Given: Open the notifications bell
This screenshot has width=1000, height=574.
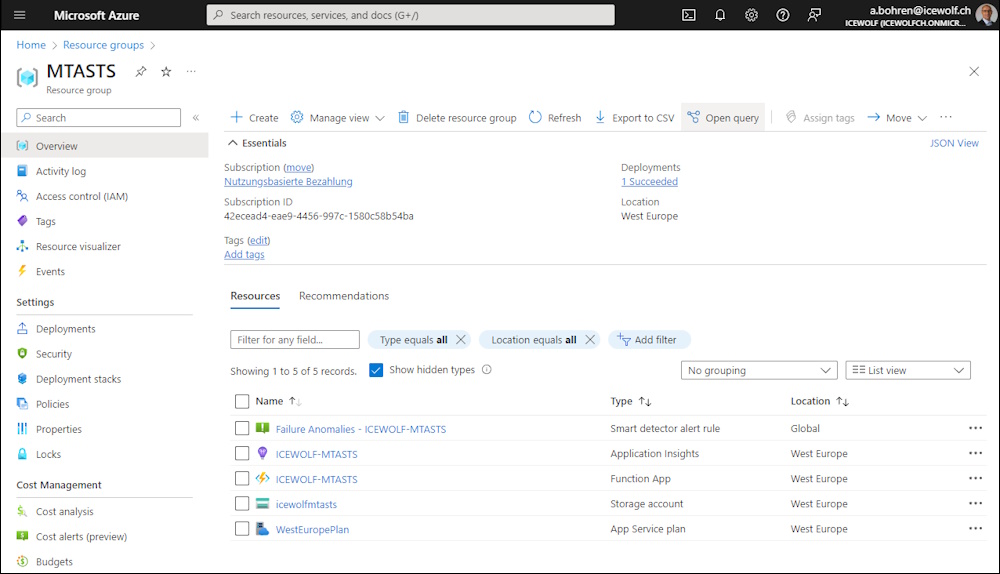Looking at the screenshot, I should (720, 15).
